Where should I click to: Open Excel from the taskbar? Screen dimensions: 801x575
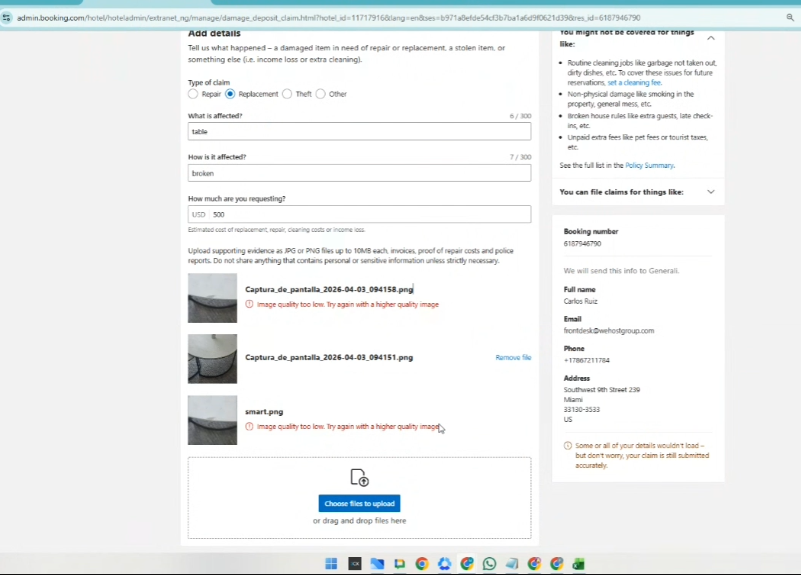coord(579,563)
